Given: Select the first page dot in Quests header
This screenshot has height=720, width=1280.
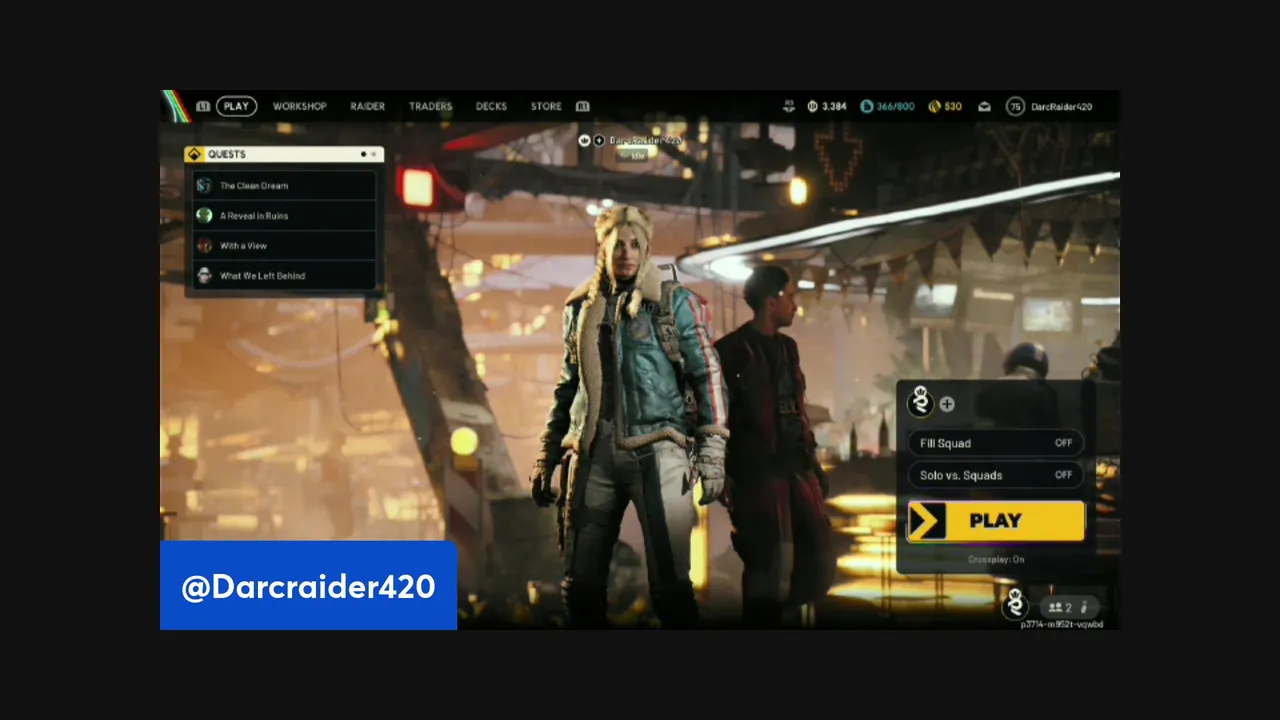Looking at the screenshot, I should point(363,154).
